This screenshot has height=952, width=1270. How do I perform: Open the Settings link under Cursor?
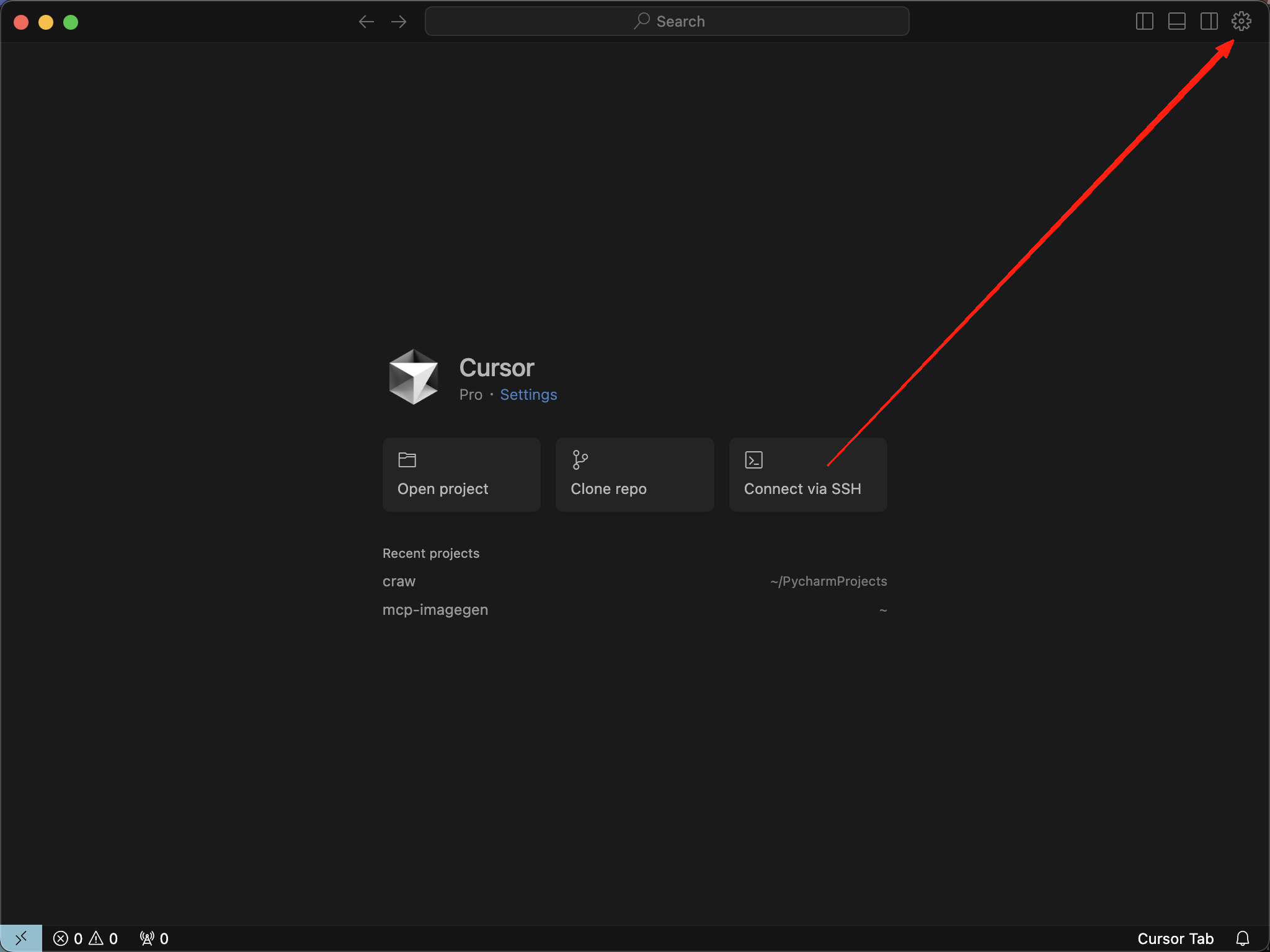(x=528, y=395)
